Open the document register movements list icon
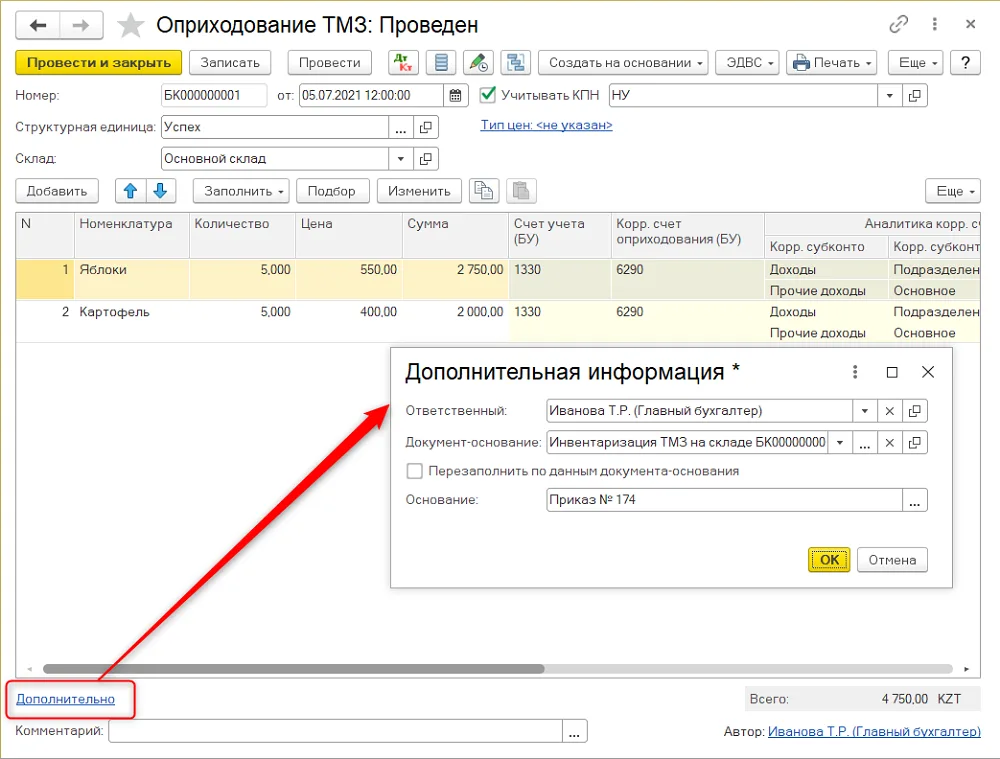The height and width of the screenshot is (759, 1000). click(x=441, y=63)
